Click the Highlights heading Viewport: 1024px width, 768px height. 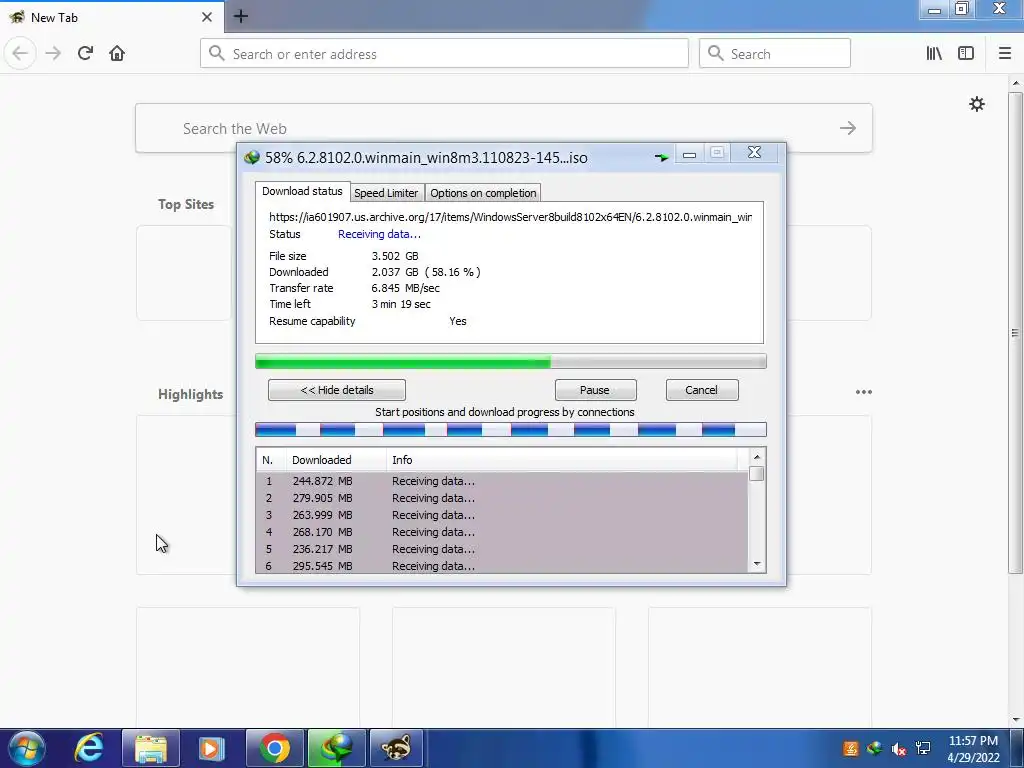pos(191,394)
